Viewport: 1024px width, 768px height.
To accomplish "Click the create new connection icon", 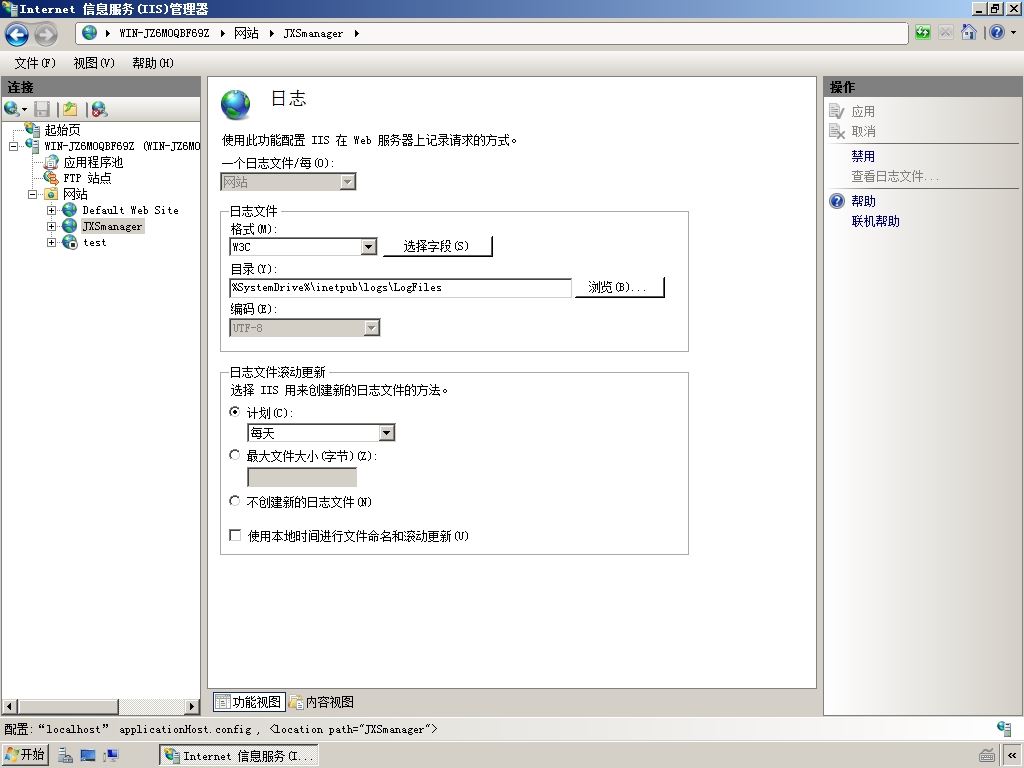I will point(12,109).
